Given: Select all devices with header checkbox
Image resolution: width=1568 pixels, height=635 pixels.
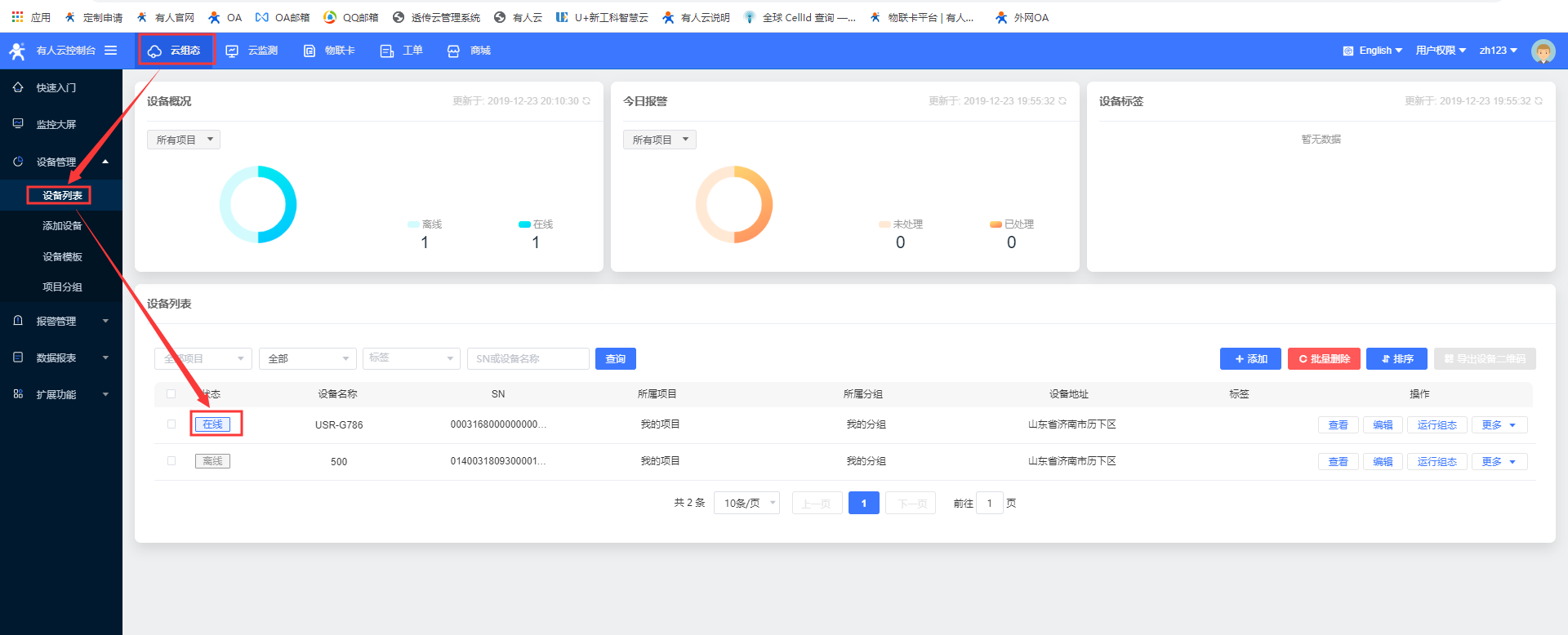Looking at the screenshot, I should pyautogui.click(x=171, y=394).
